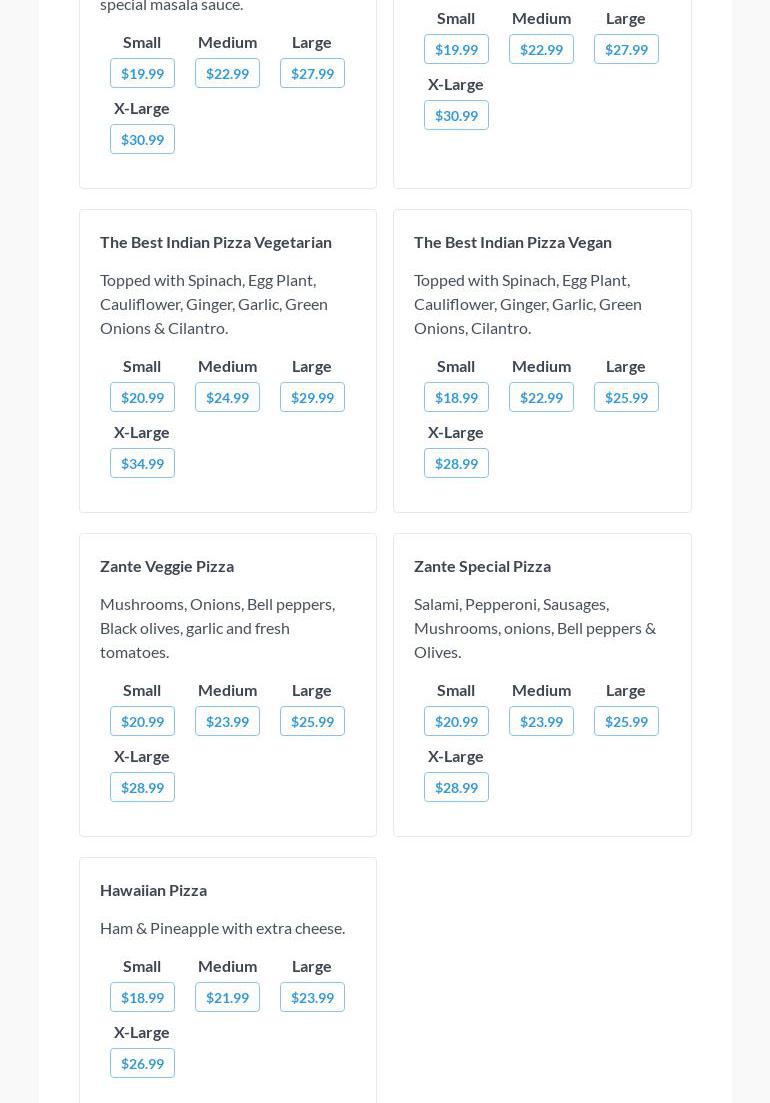Choose Medium $24.99 Indian Pizza Vegetarian
This screenshot has height=1103, width=770.
coord(227,397)
